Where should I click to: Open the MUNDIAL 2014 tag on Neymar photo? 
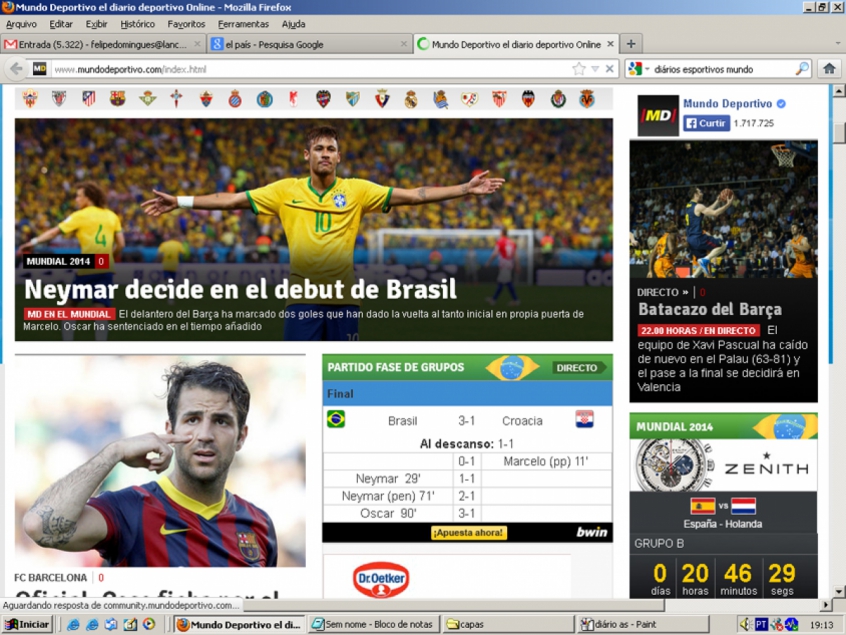click(58, 262)
